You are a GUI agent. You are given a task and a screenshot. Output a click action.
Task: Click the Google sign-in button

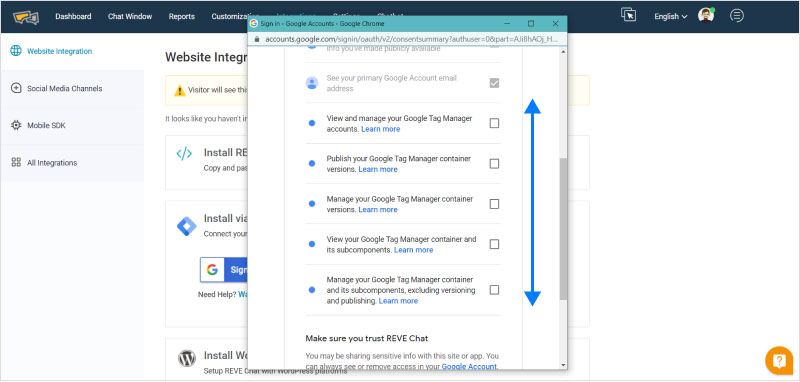tap(223, 270)
